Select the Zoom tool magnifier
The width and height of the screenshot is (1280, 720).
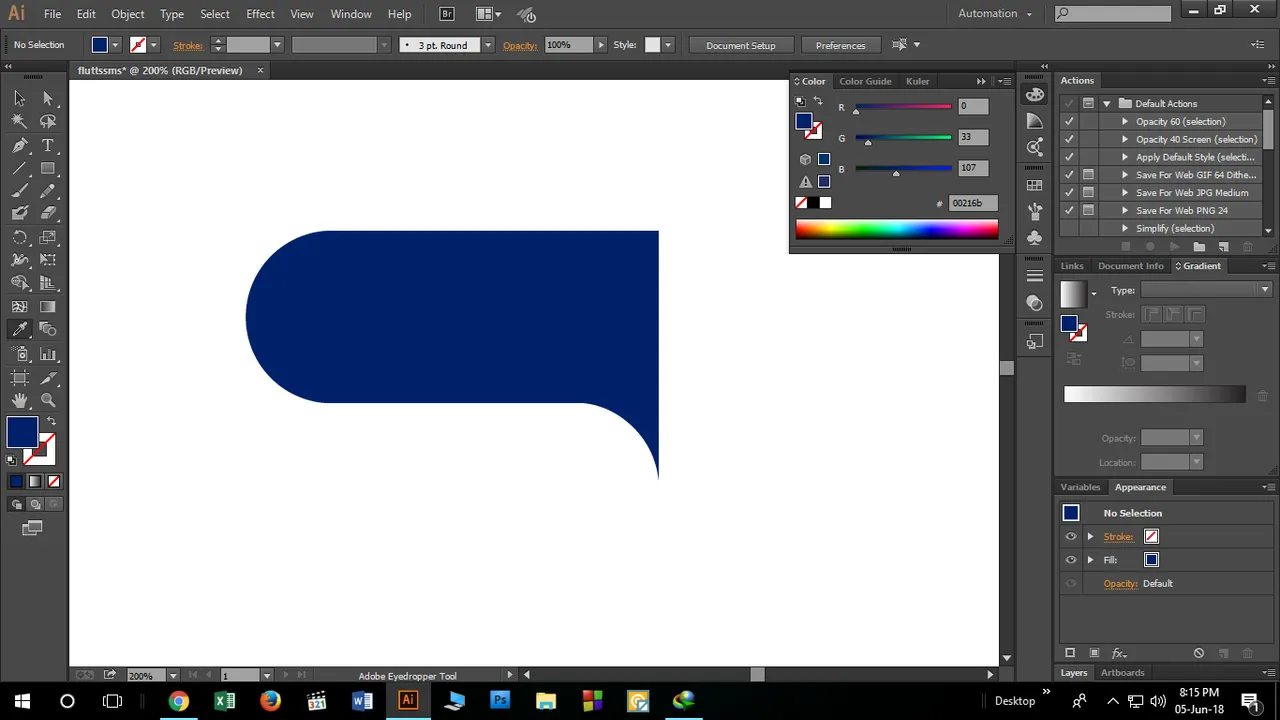(48, 400)
